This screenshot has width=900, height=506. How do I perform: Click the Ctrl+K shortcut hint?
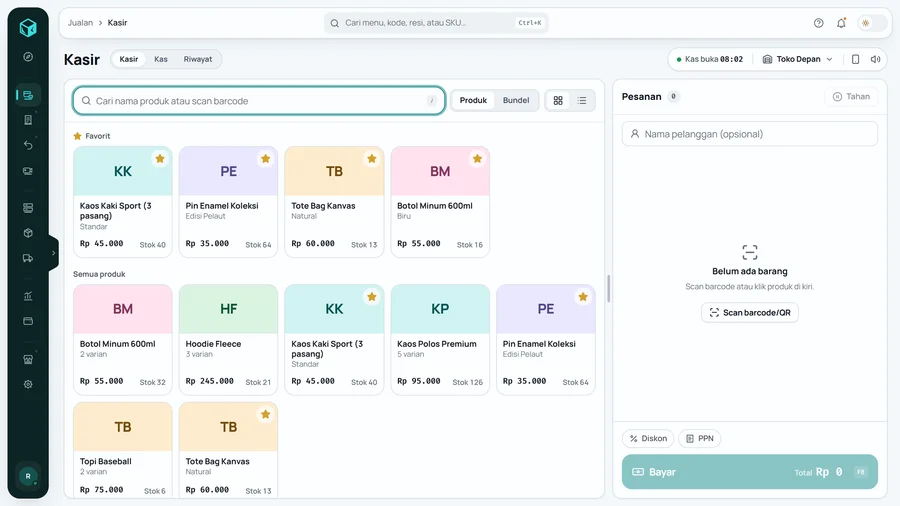coord(530,23)
